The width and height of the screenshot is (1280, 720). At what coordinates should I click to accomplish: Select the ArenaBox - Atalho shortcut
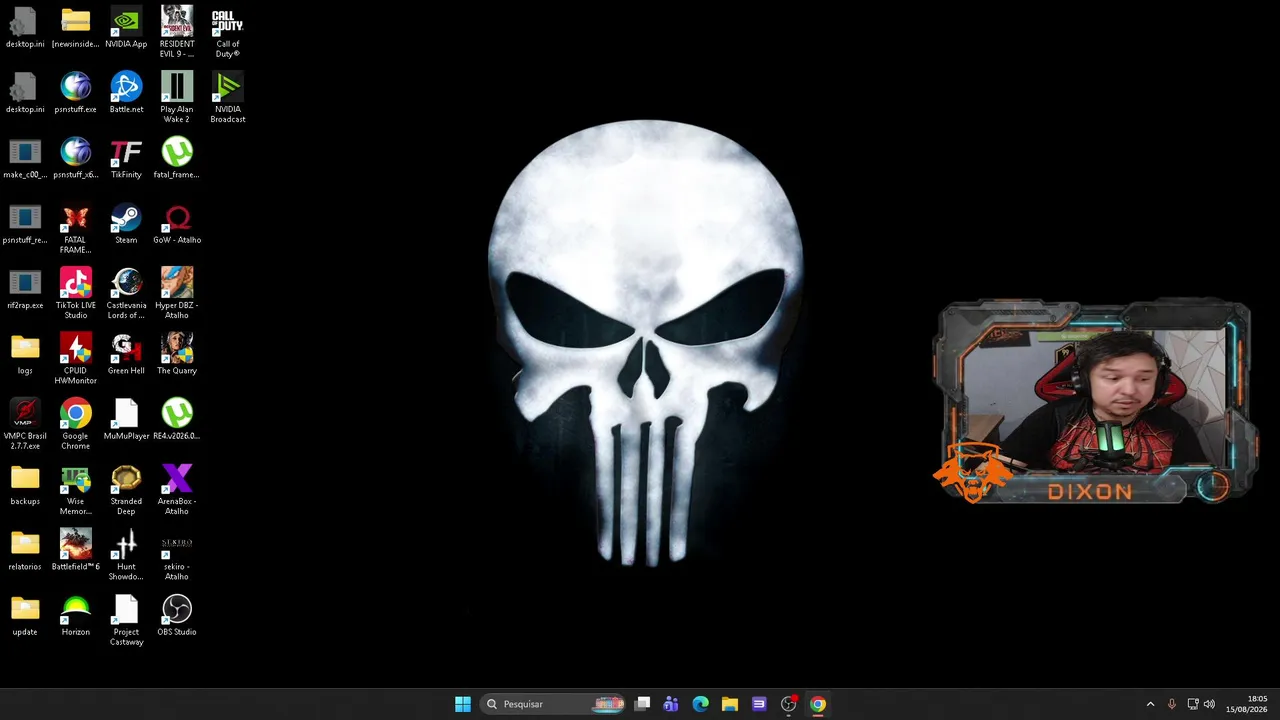pos(177,489)
